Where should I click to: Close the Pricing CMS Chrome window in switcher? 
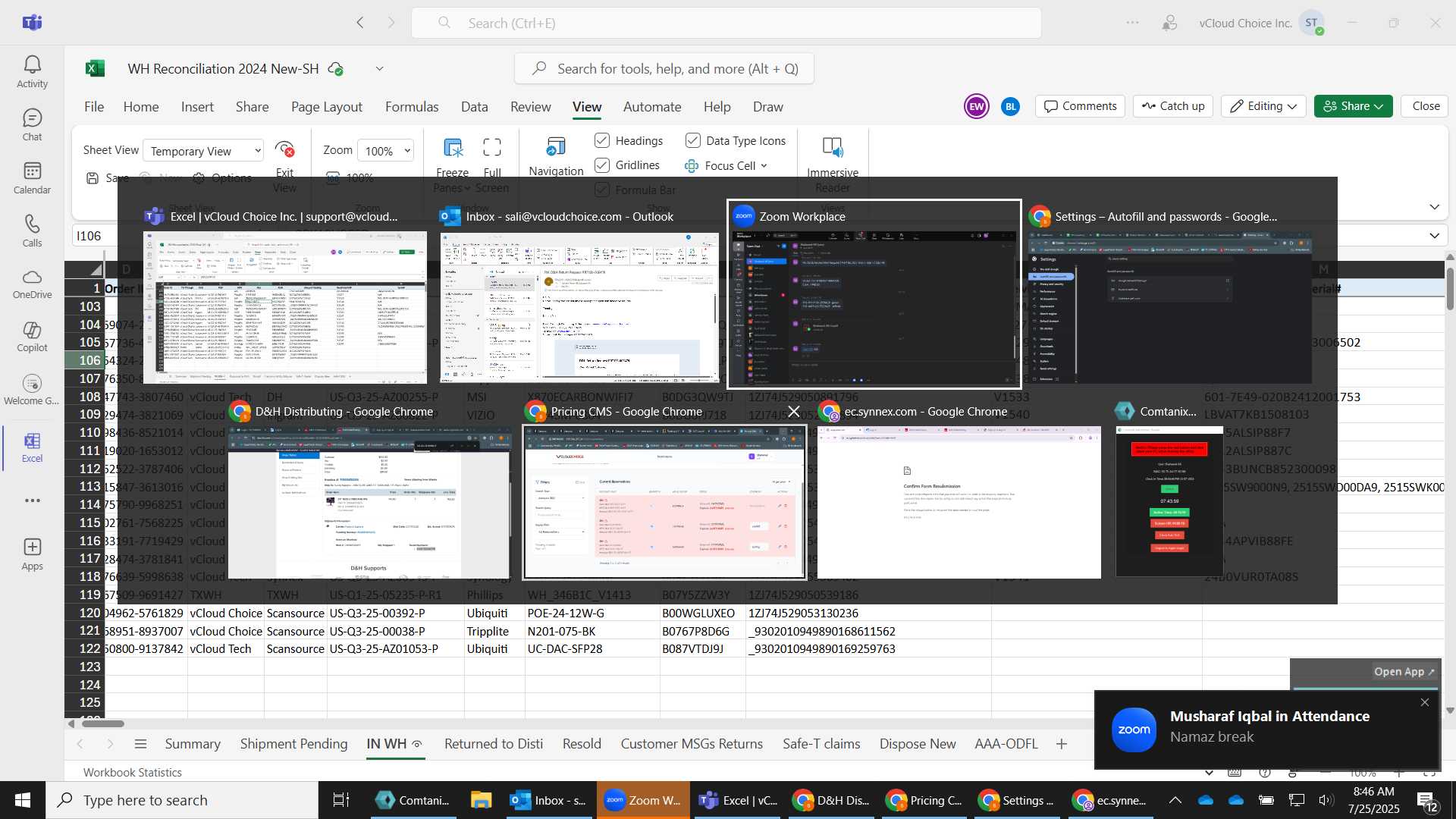(x=793, y=411)
